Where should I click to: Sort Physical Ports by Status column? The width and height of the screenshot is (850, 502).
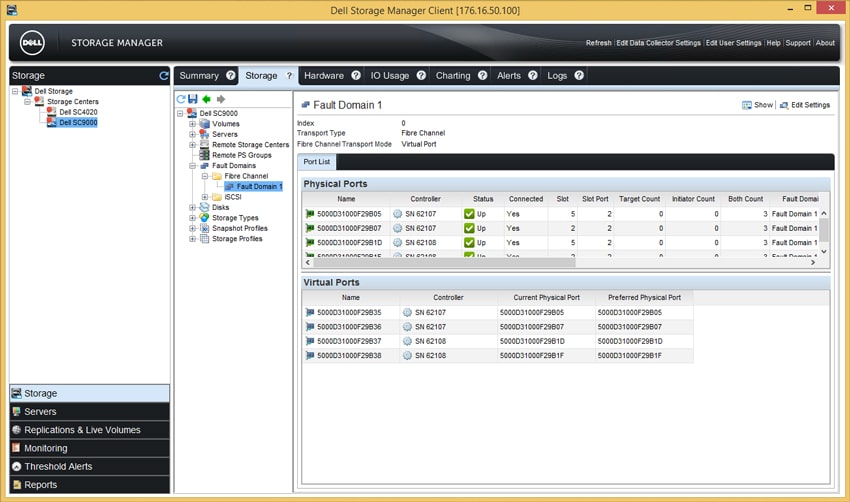[x=482, y=199]
